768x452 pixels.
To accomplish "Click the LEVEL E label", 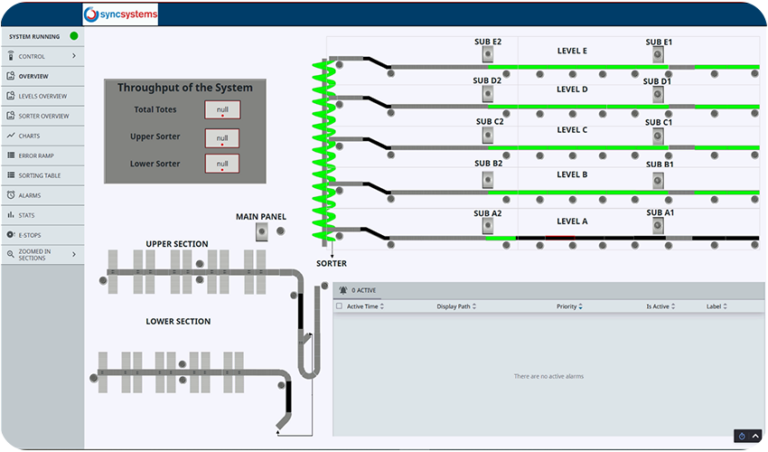I will (572, 51).
